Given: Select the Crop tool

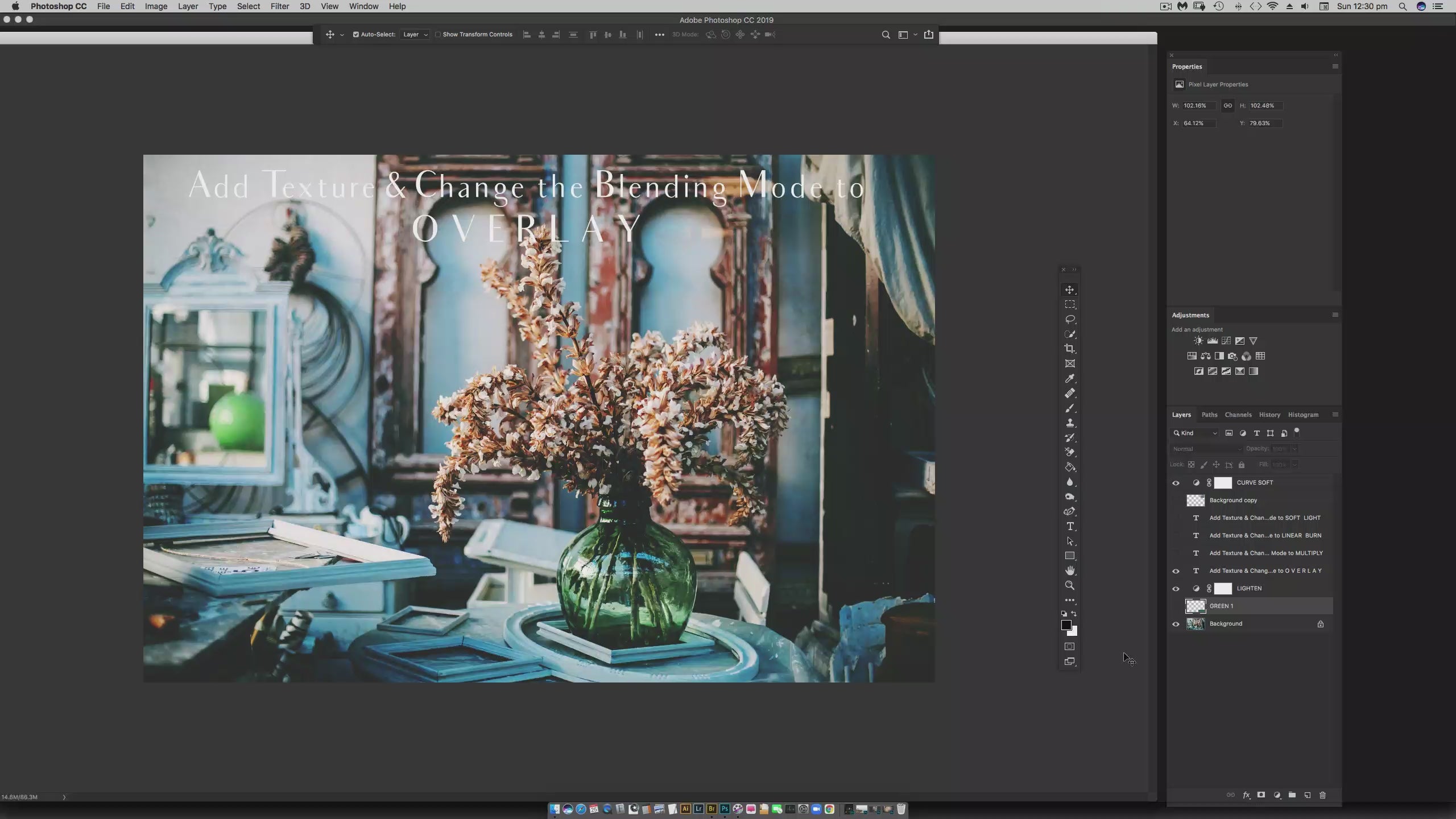Looking at the screenshot, I should point(1070,349).
